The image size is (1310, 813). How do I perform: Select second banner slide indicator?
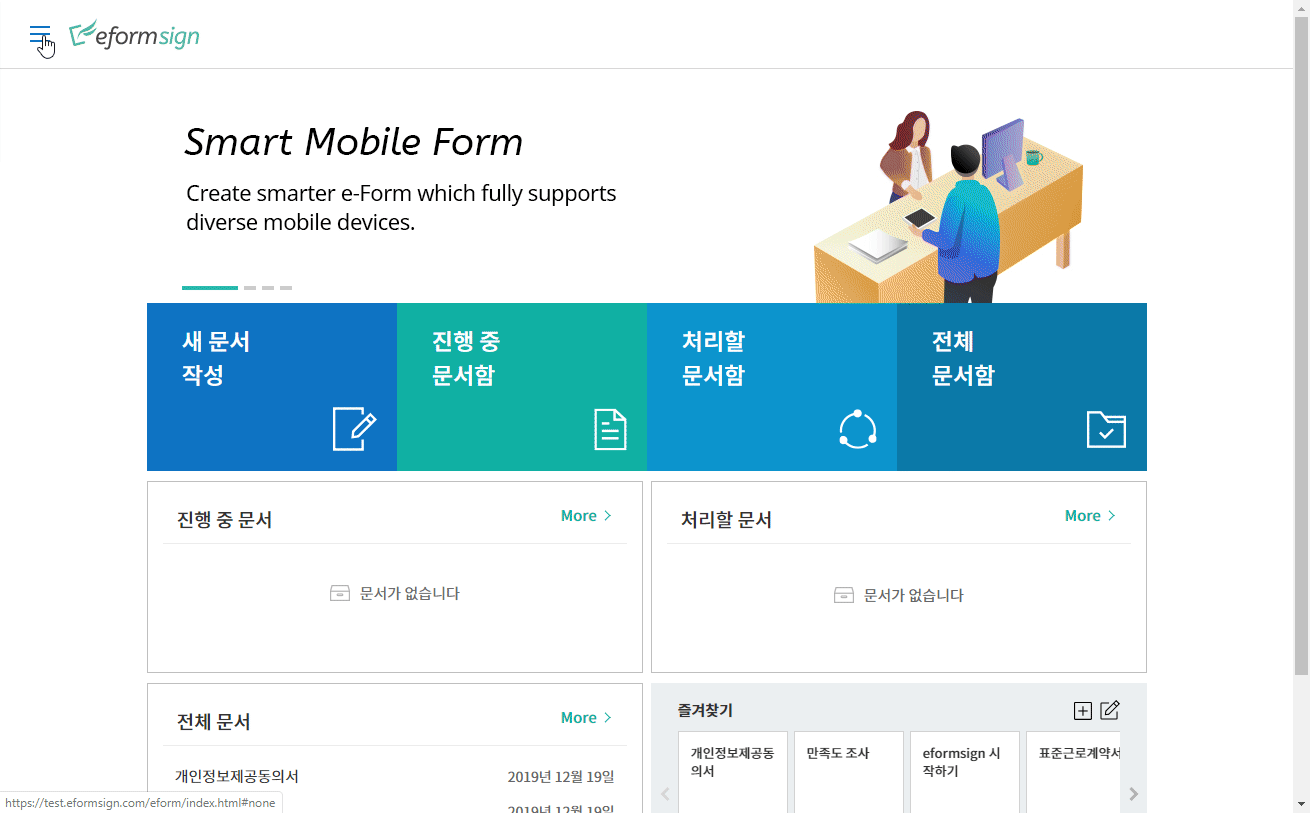pos(250,288)
